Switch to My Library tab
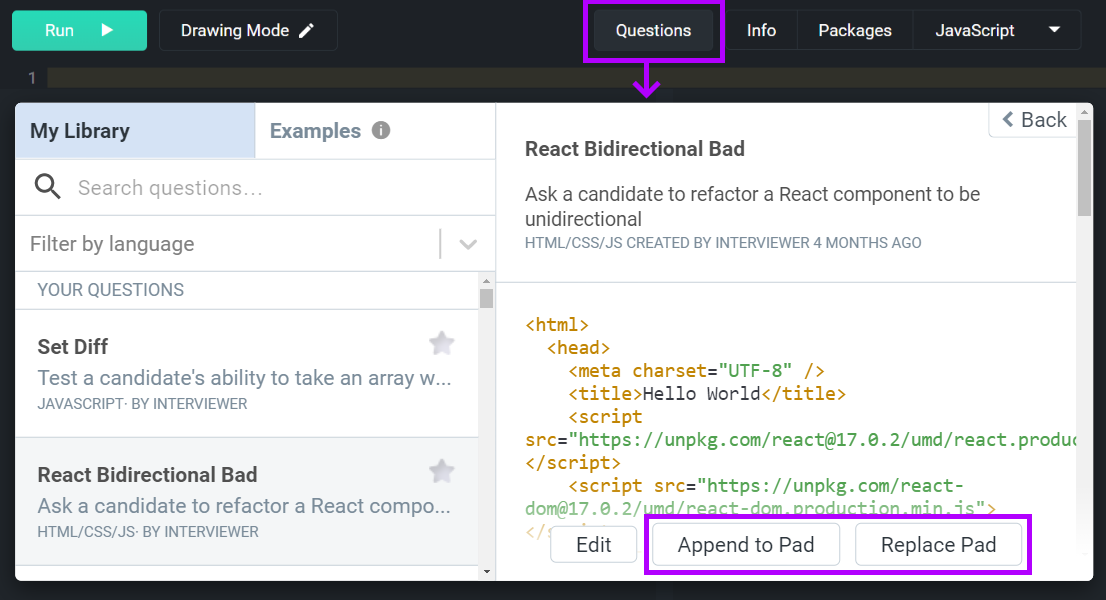Screen dimensions: 1106x600 click(x=135, y=130)
